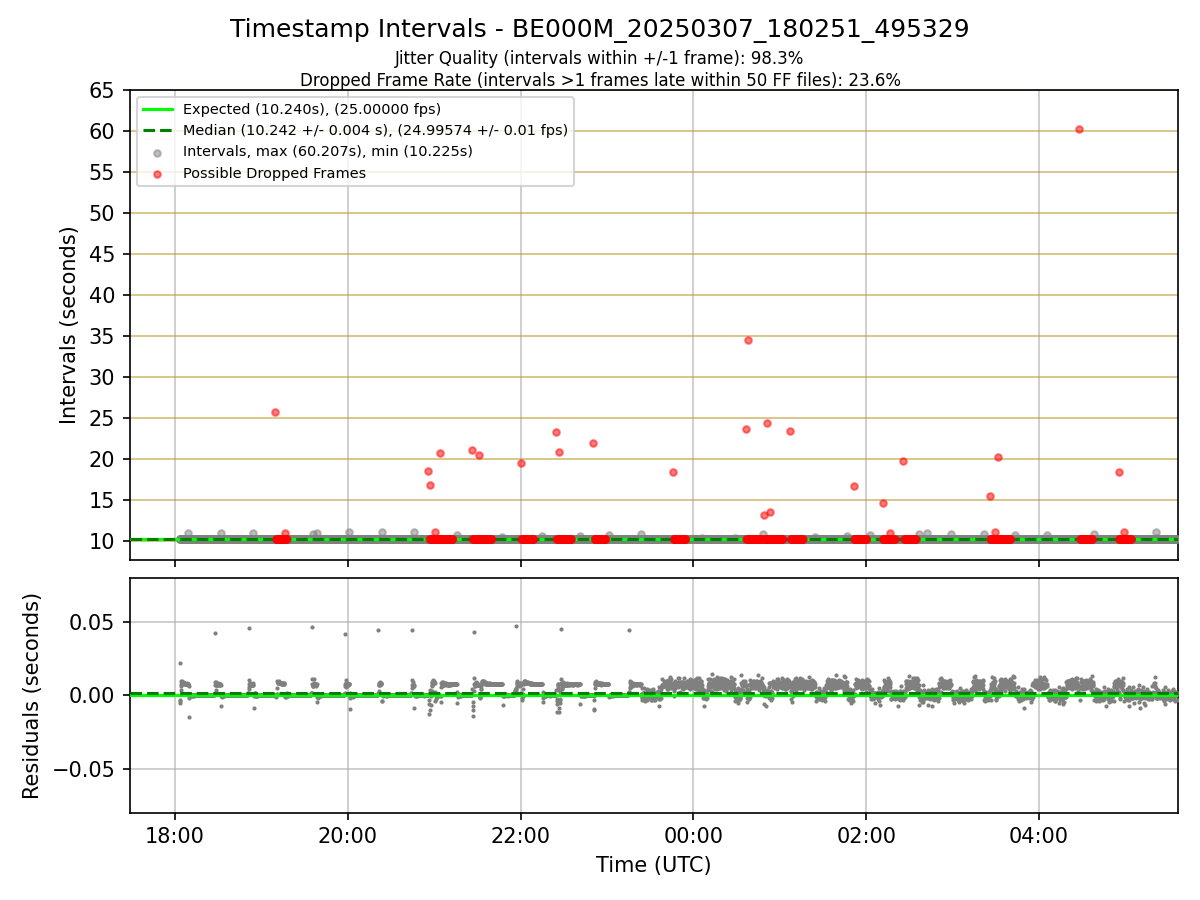The height and width of the screenshot is (900, 1200).
Task: Click the x-axis tick label "00:00"
Action: pos(693,834)
